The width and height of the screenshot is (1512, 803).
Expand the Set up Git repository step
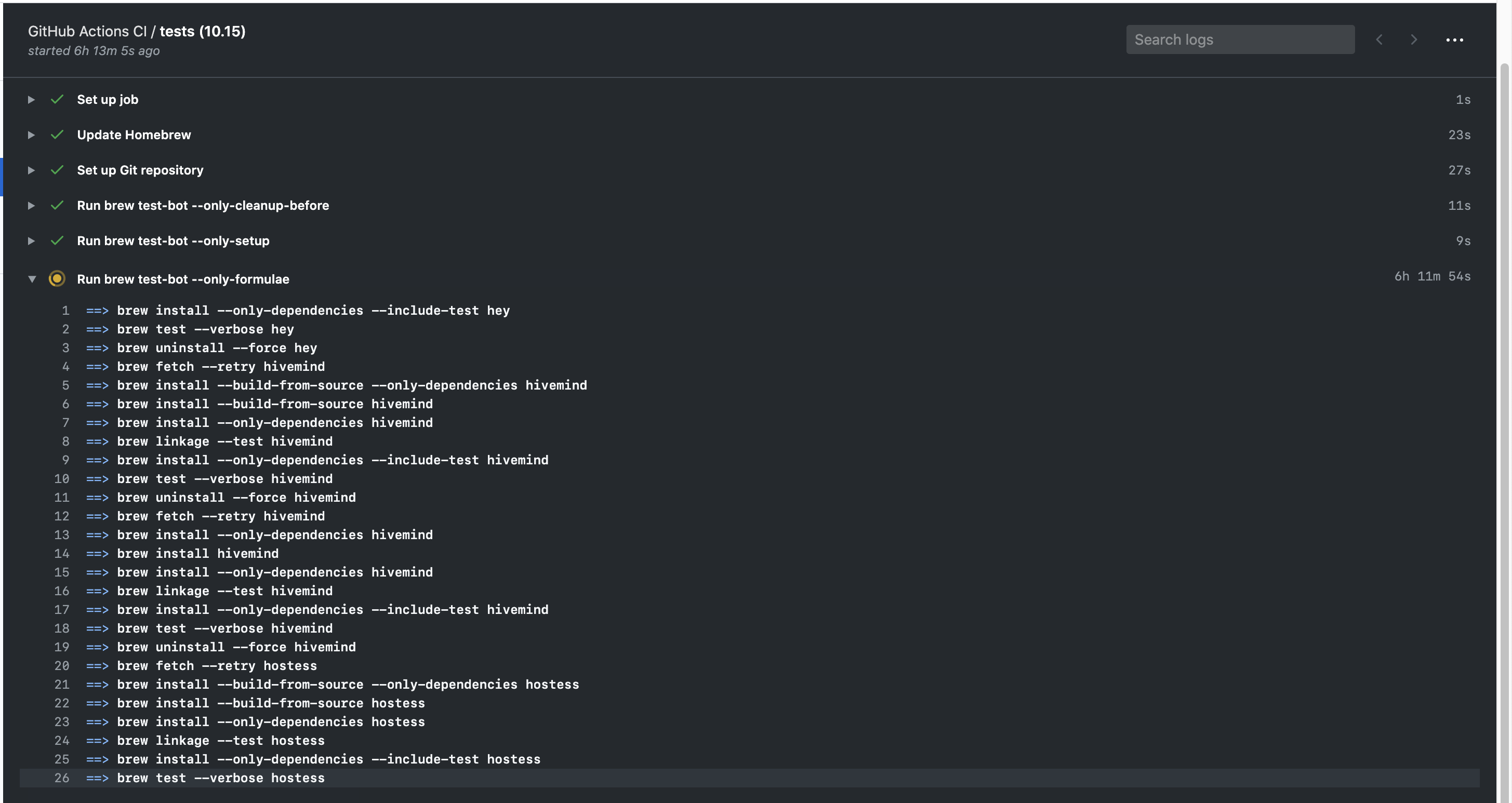(x=31, y=170)
